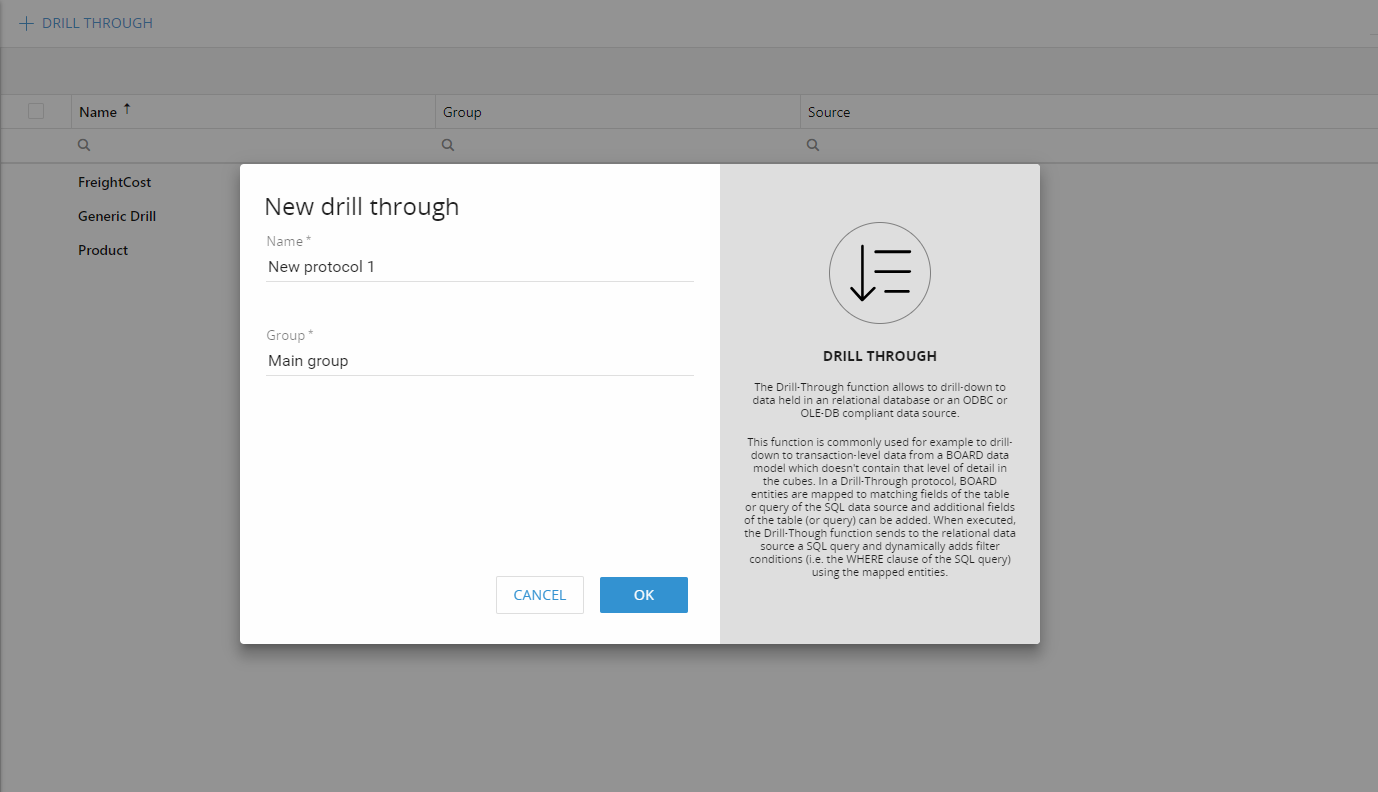The image size is (1378, 792).
Task: Click the bold DRILL THROUGH title in info panel
Action: pyautogui.click(x=879, y=356)
